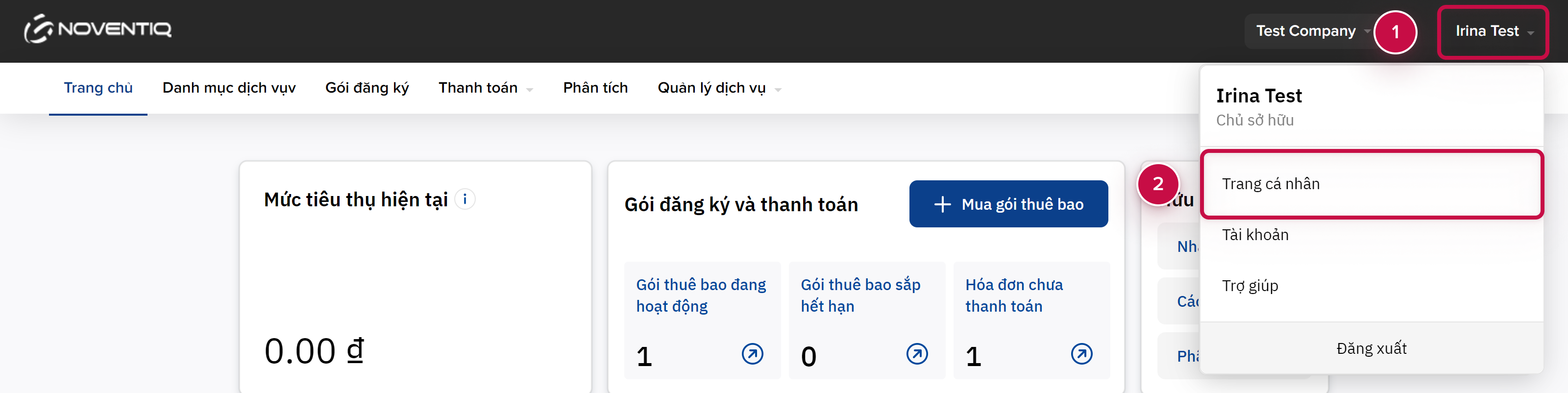Viewport: 1568px width, 393px height.
Task: Click Hóa đơn chưa thanh toán link
Action: pos(1013,295)
